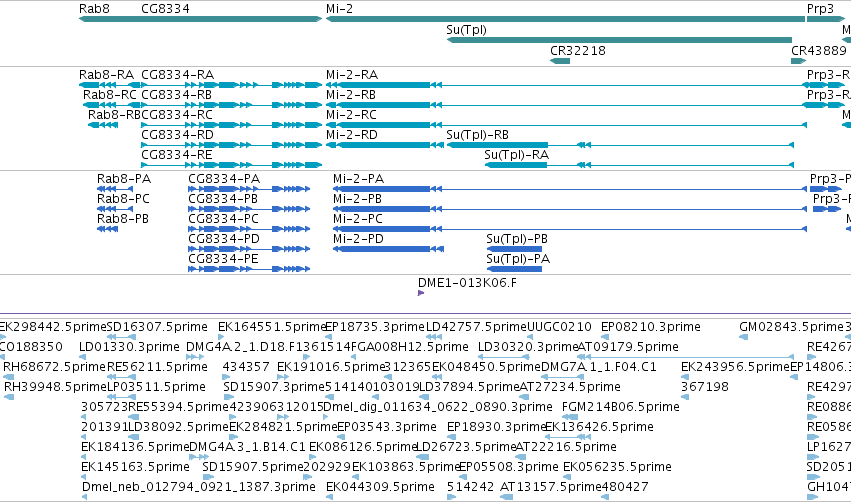Open the 514242 EST label
The height and width of the screenshot is (502, 851).
[x=471, y=487]
